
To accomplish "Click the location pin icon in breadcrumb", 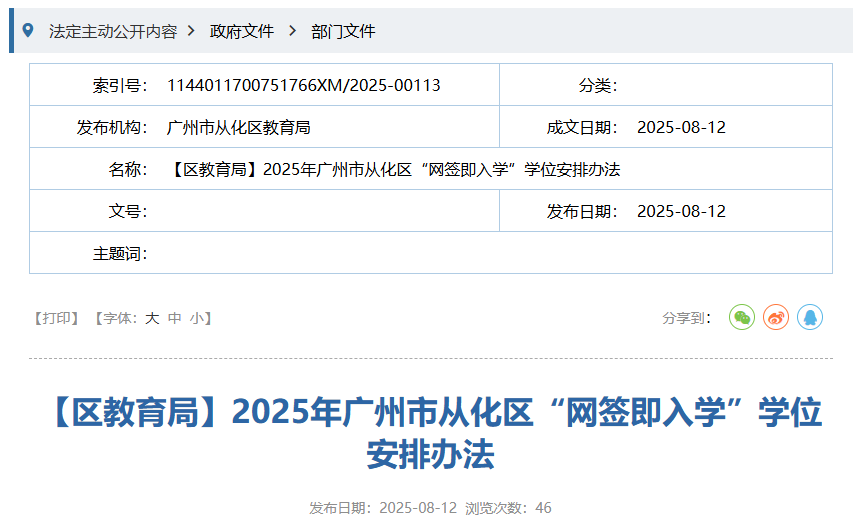I will [28, 31].
